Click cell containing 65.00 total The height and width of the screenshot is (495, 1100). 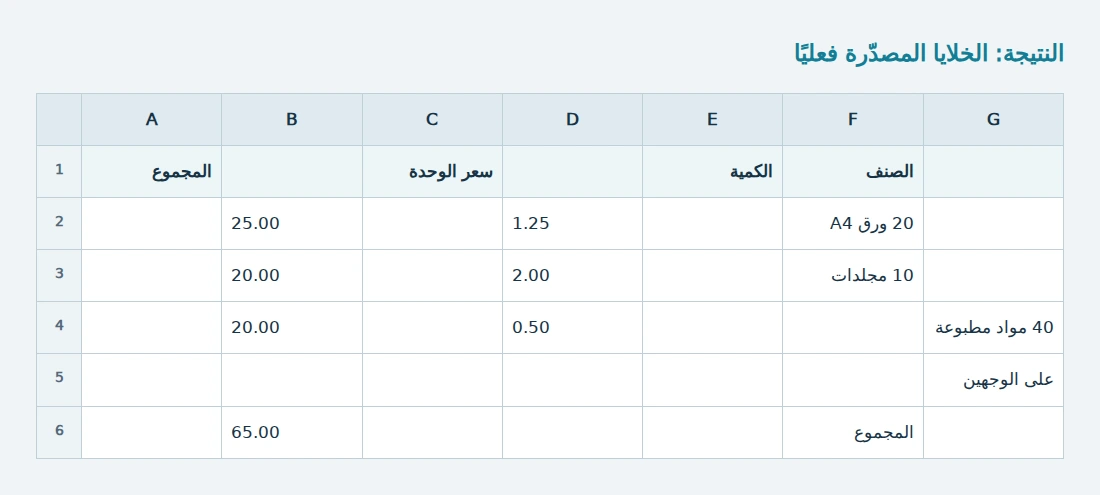click(292, 432)
